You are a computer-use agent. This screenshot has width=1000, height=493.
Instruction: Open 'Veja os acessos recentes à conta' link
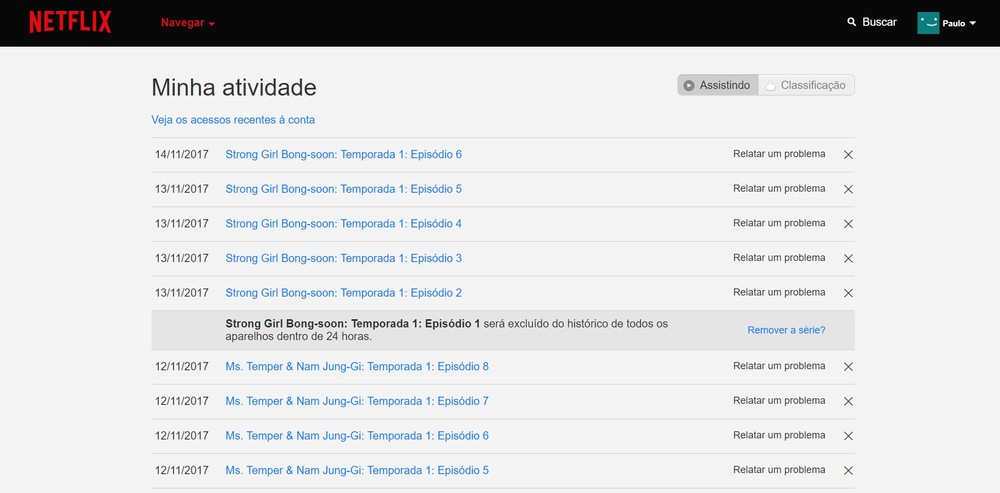[233, 120]
